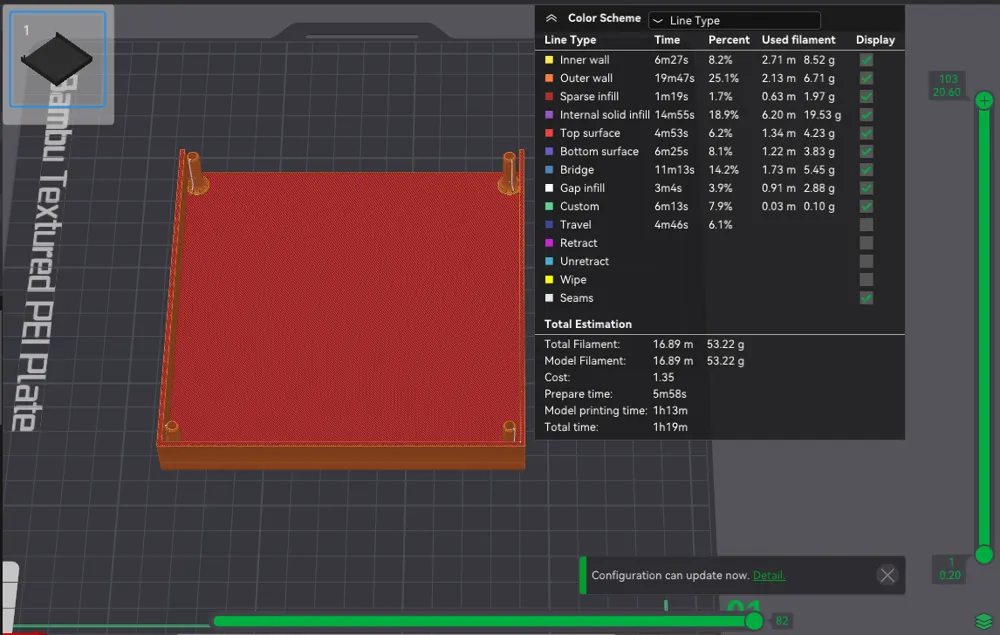Click the magenta Retract color swatch
Screen dimensions: 1000x635
pyautogui.click(x=549, y=243)
